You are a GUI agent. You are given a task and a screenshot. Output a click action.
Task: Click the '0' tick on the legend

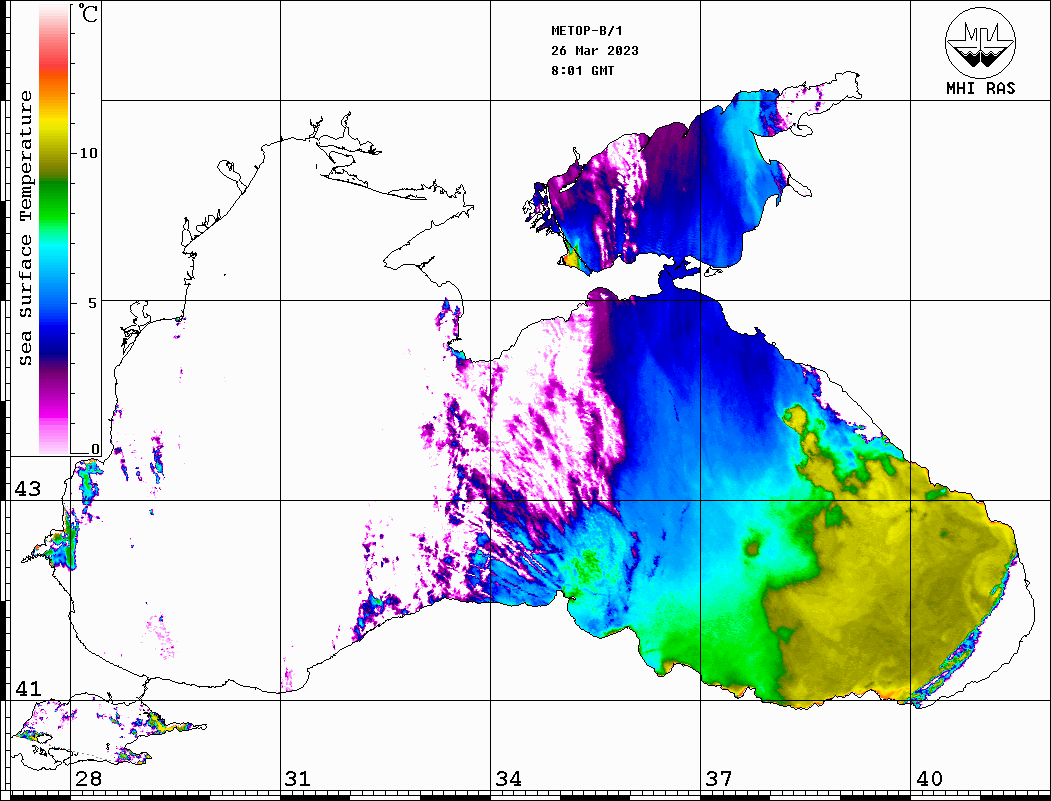95,449
